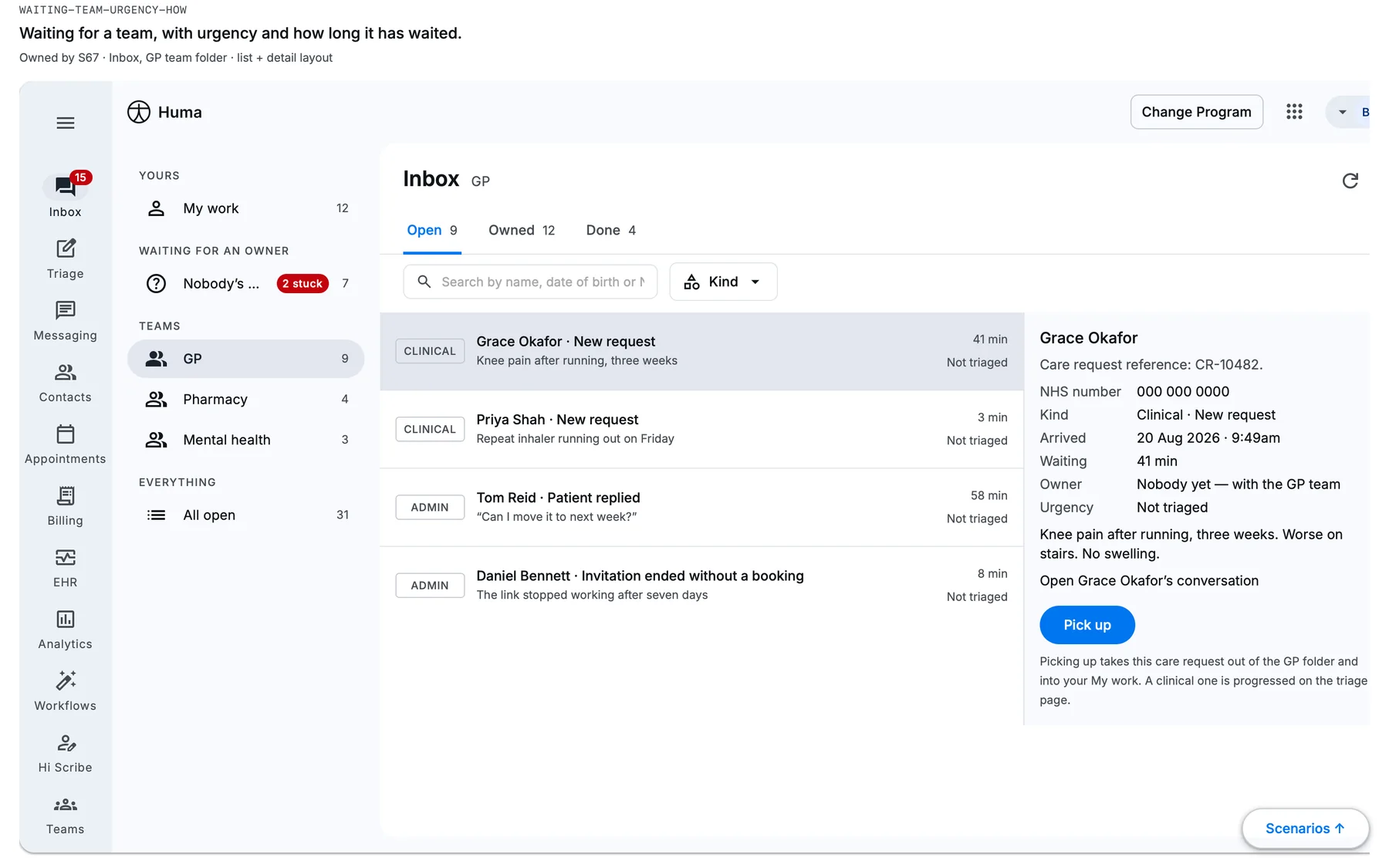The height and width of the screenshot is (868, 1389).
Task: Open Grace Okafor's conversation link
Action: 1149,581
